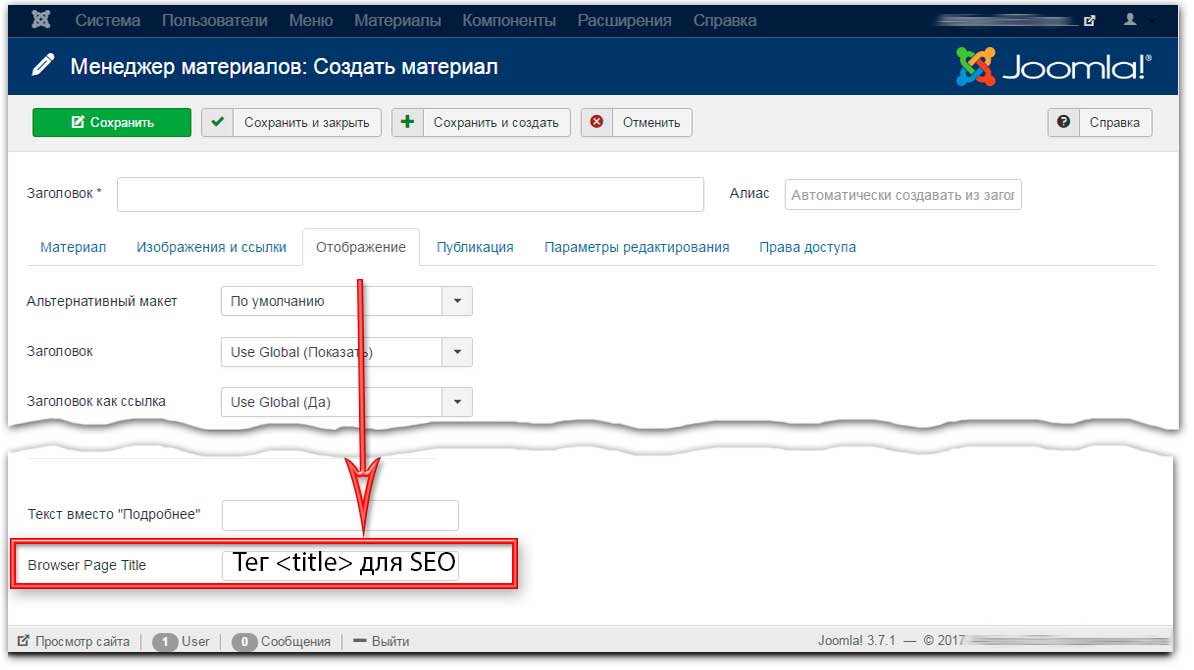
Task: Open the user account icon menu
Action: (x=1131, y=20)
